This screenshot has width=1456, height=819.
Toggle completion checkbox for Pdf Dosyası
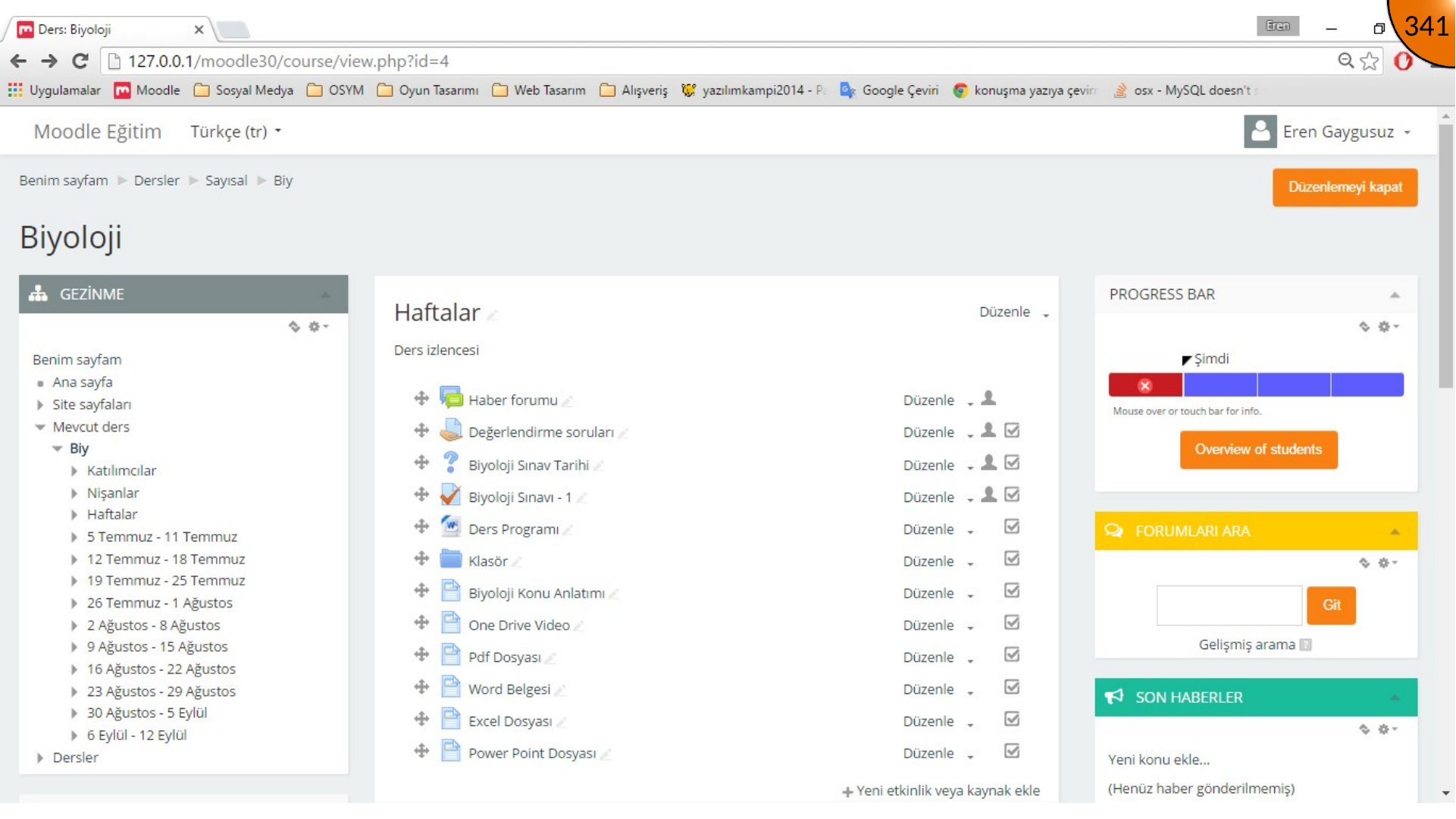pos(1012,654)
